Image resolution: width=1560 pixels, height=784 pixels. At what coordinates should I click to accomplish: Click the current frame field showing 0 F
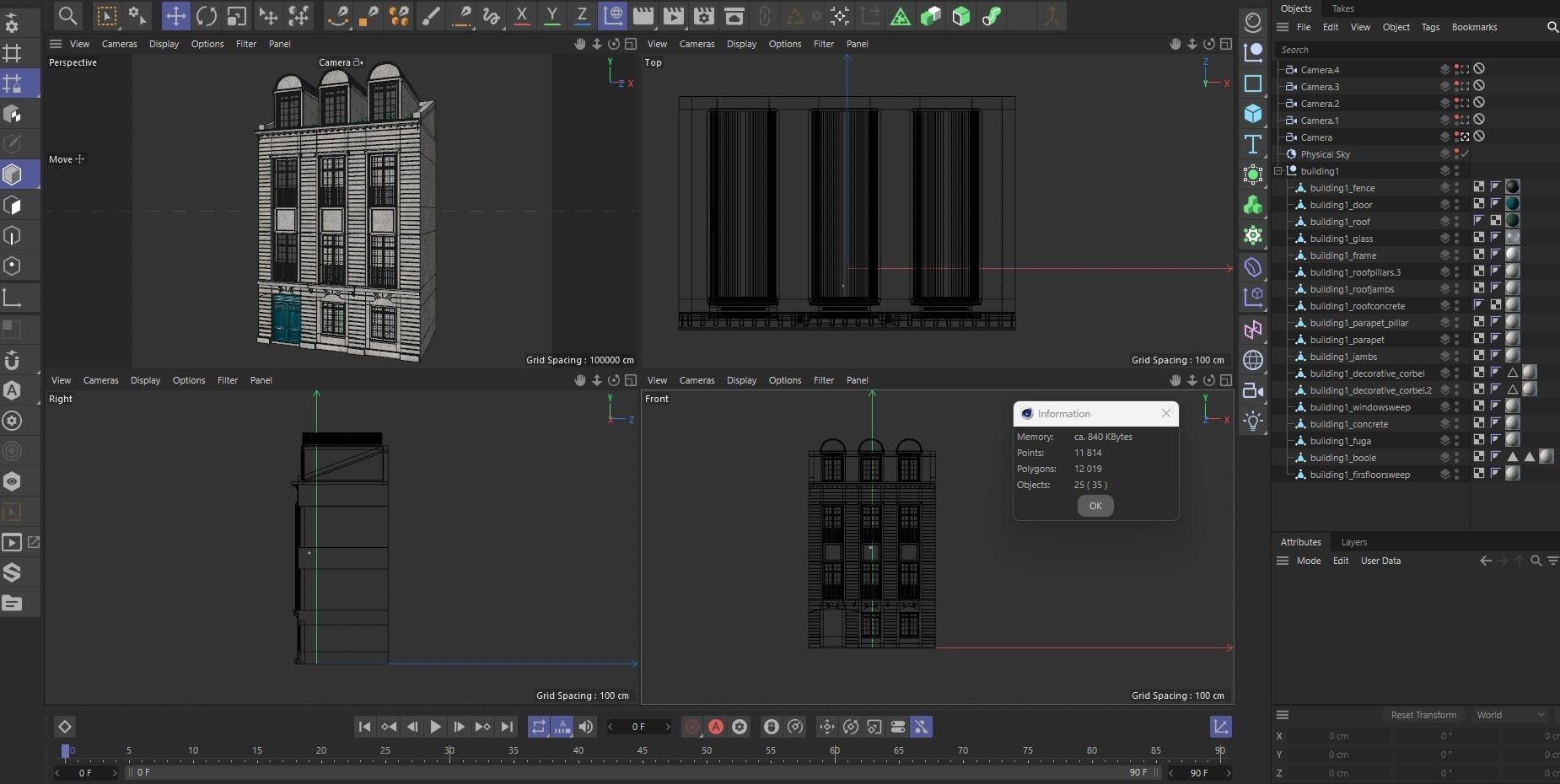(x=639, y=727)
